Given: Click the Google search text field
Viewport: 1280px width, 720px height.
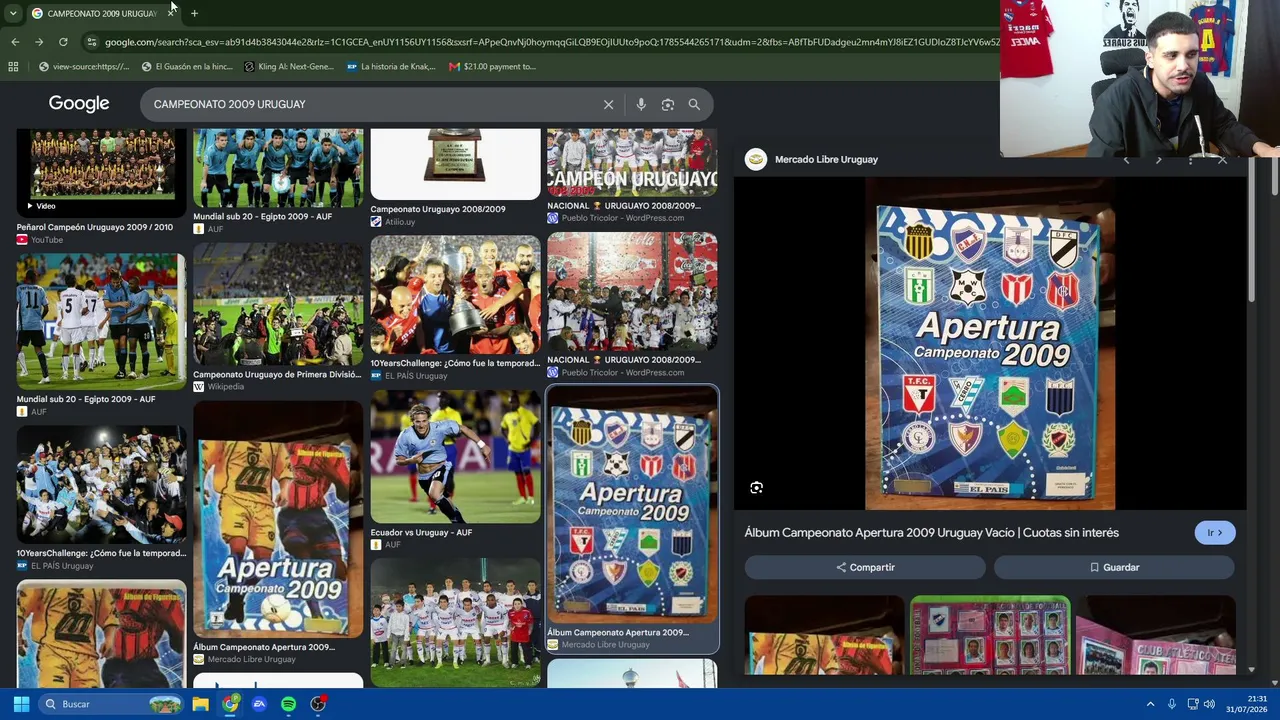Looking at the screenshot, I should point(370,104).
